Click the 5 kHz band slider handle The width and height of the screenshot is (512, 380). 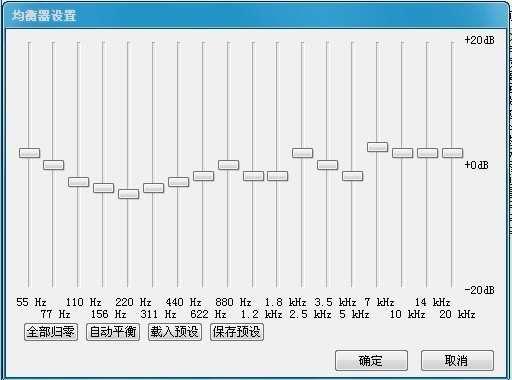(x=352, y=176)
